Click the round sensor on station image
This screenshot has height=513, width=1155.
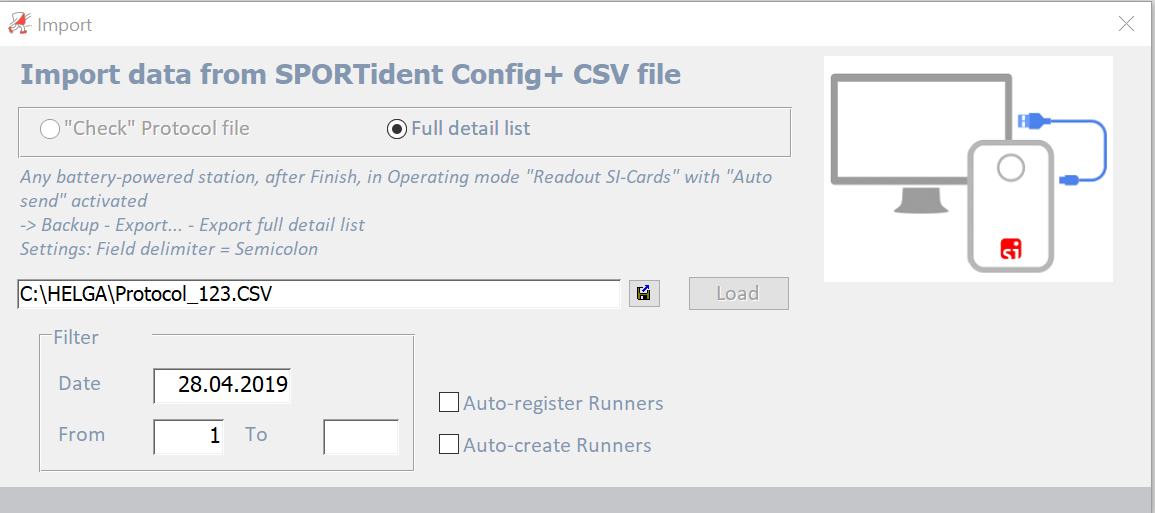[1011, 169]
